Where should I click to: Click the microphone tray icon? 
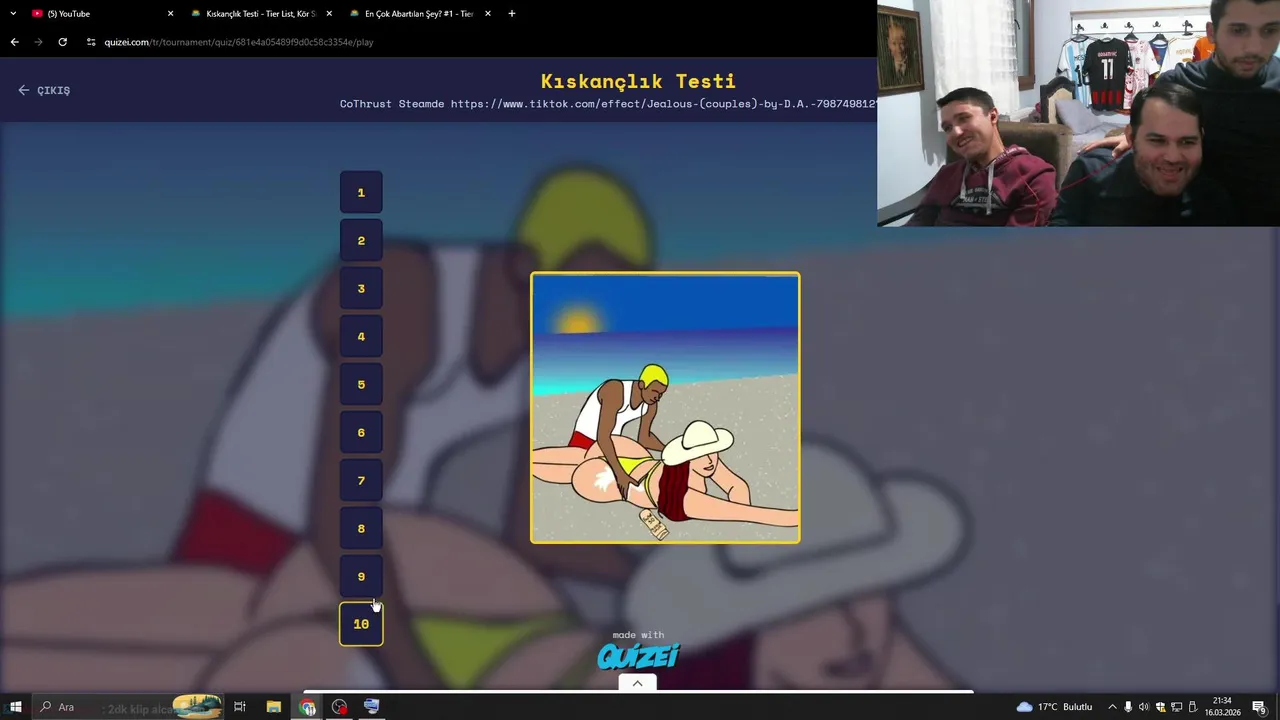point(1128,707)
